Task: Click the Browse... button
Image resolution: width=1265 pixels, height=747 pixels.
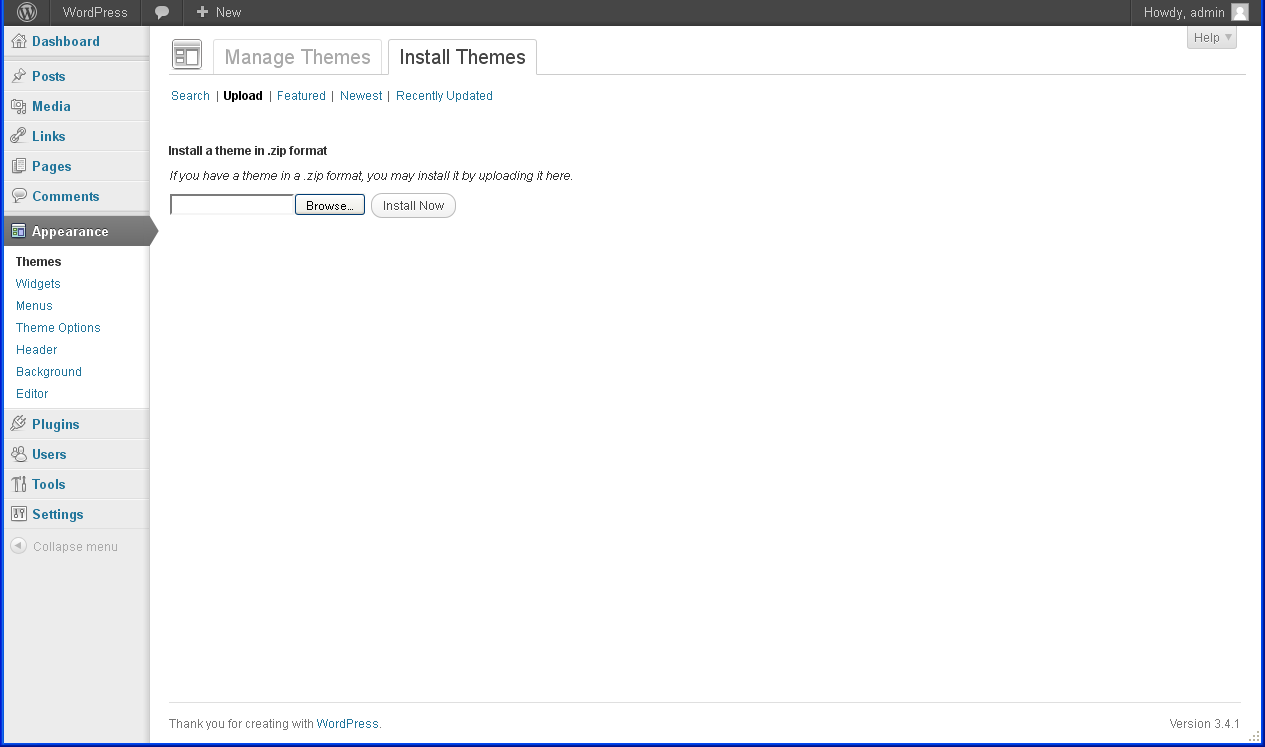Action: tap(330, 205)
